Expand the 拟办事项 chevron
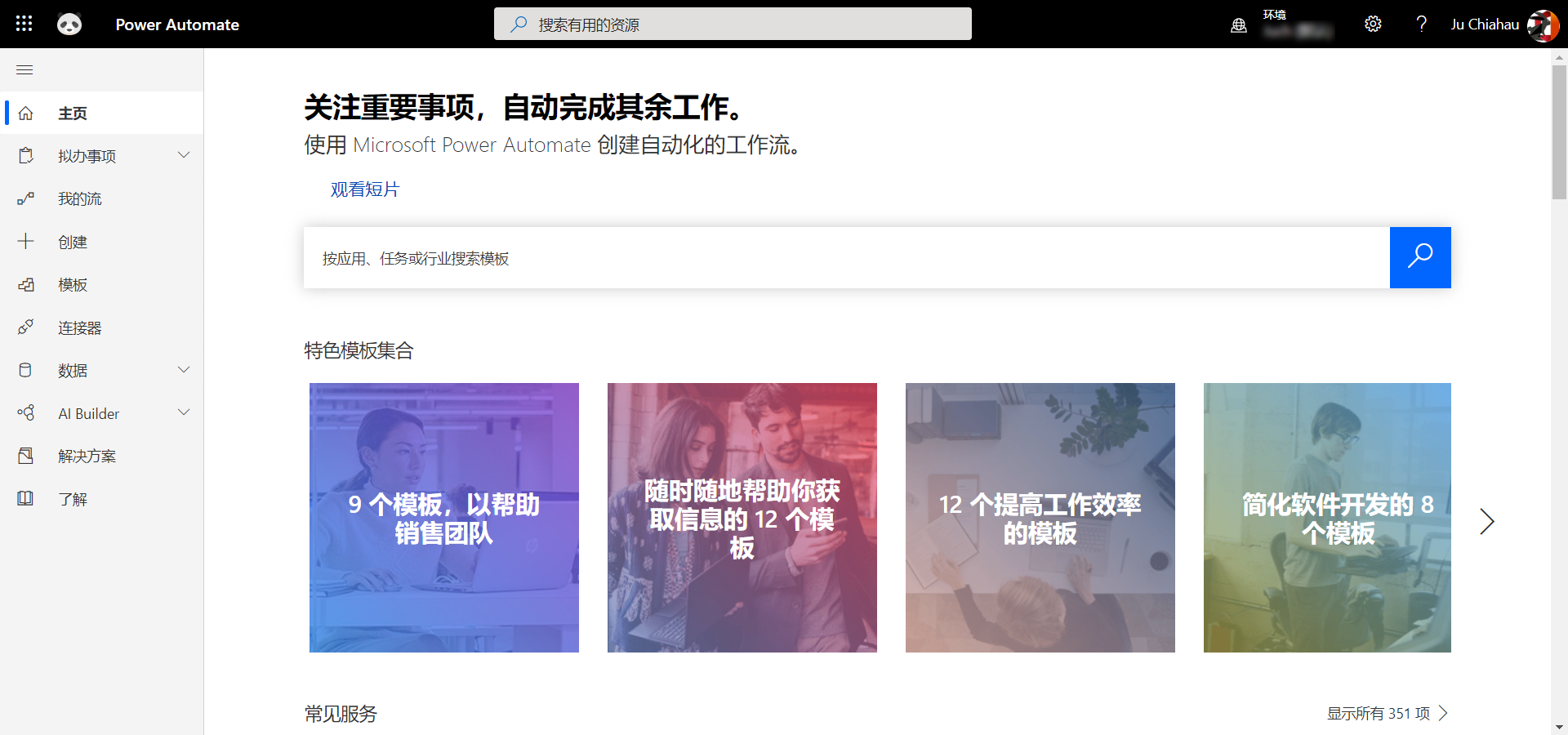The image size is (1568, 735). (184, 155)
